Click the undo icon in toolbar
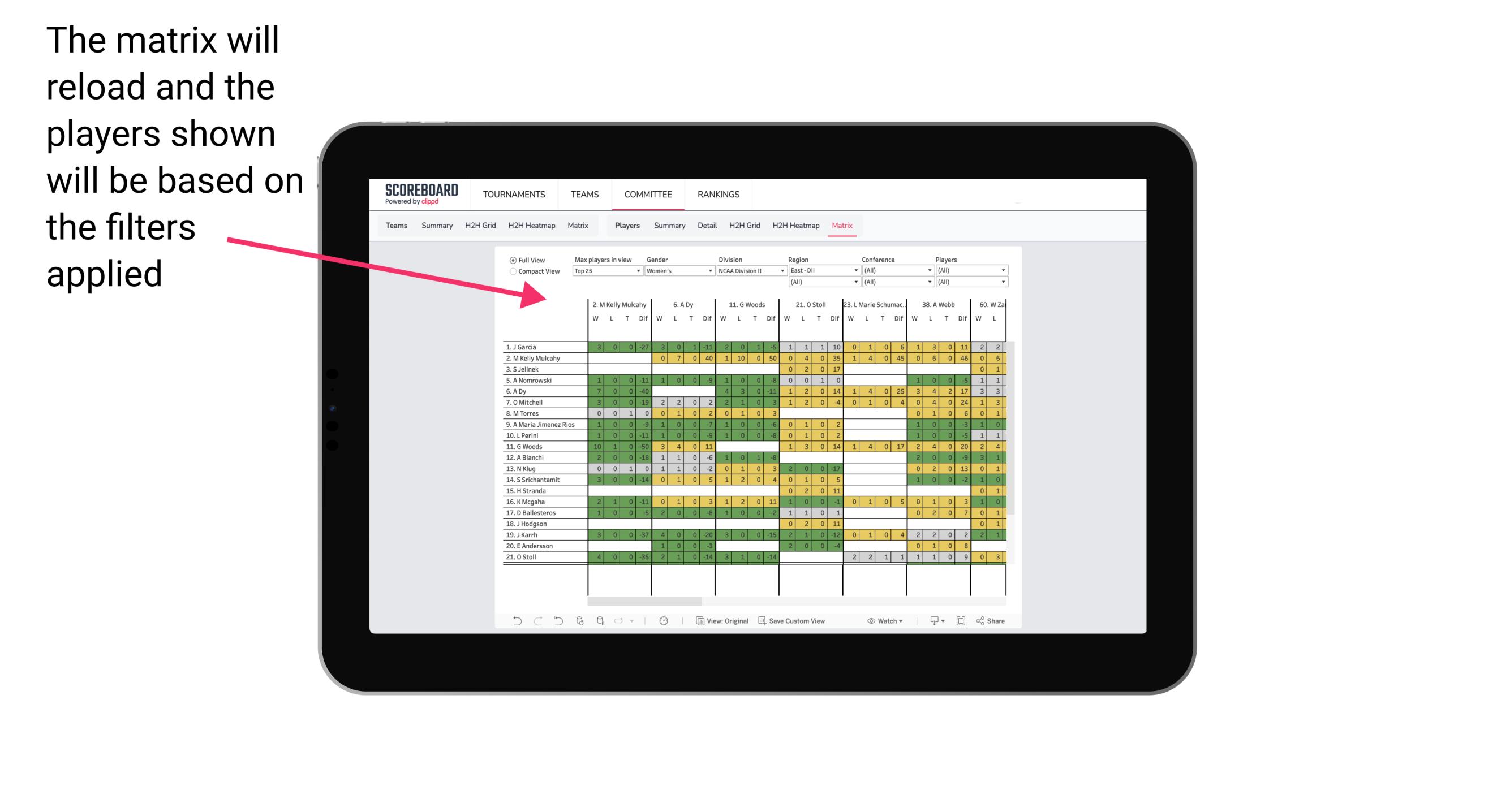Screen dimensions: 1510x812 [517, 622]
